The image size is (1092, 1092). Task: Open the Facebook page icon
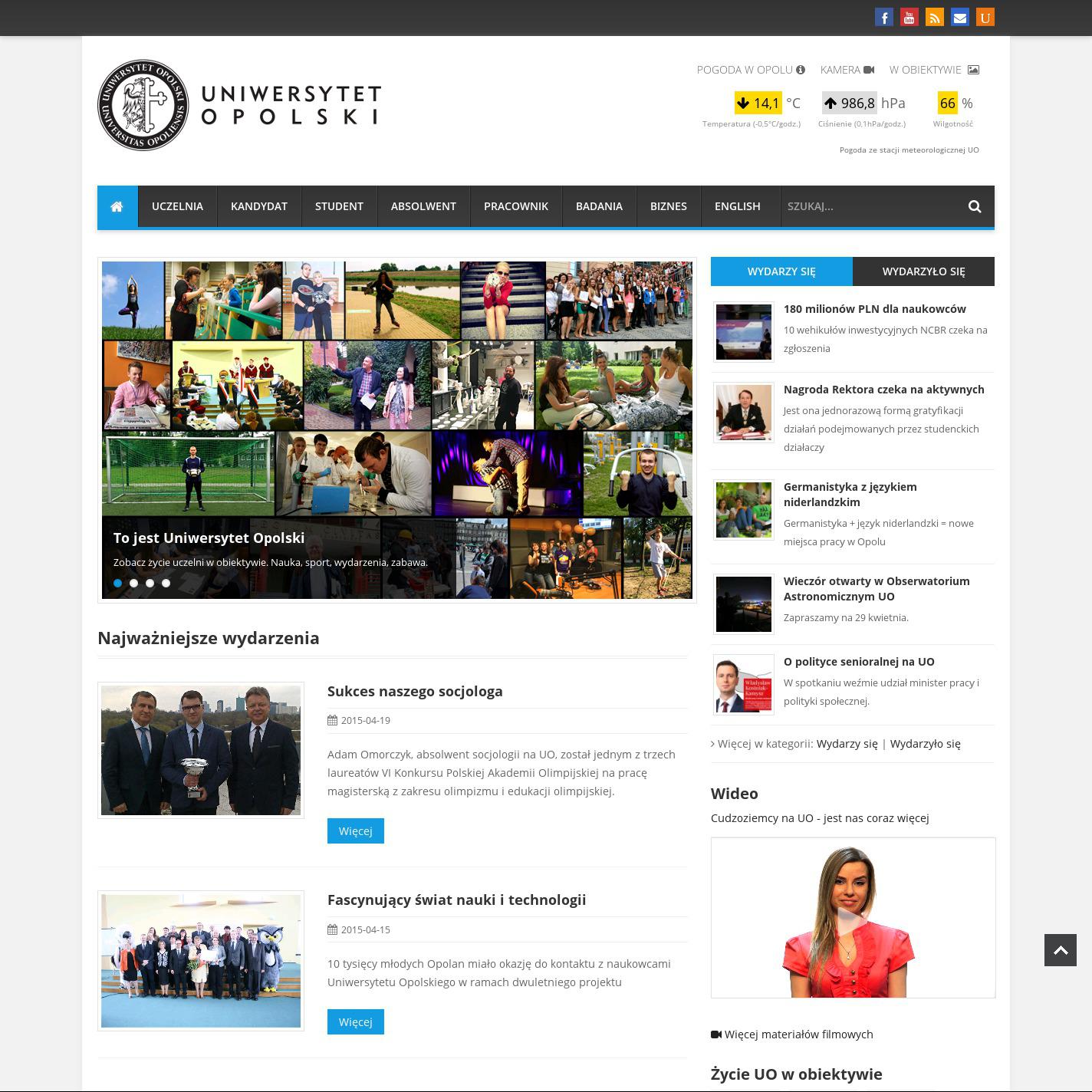pyautogui.click(x=884, y=18)
